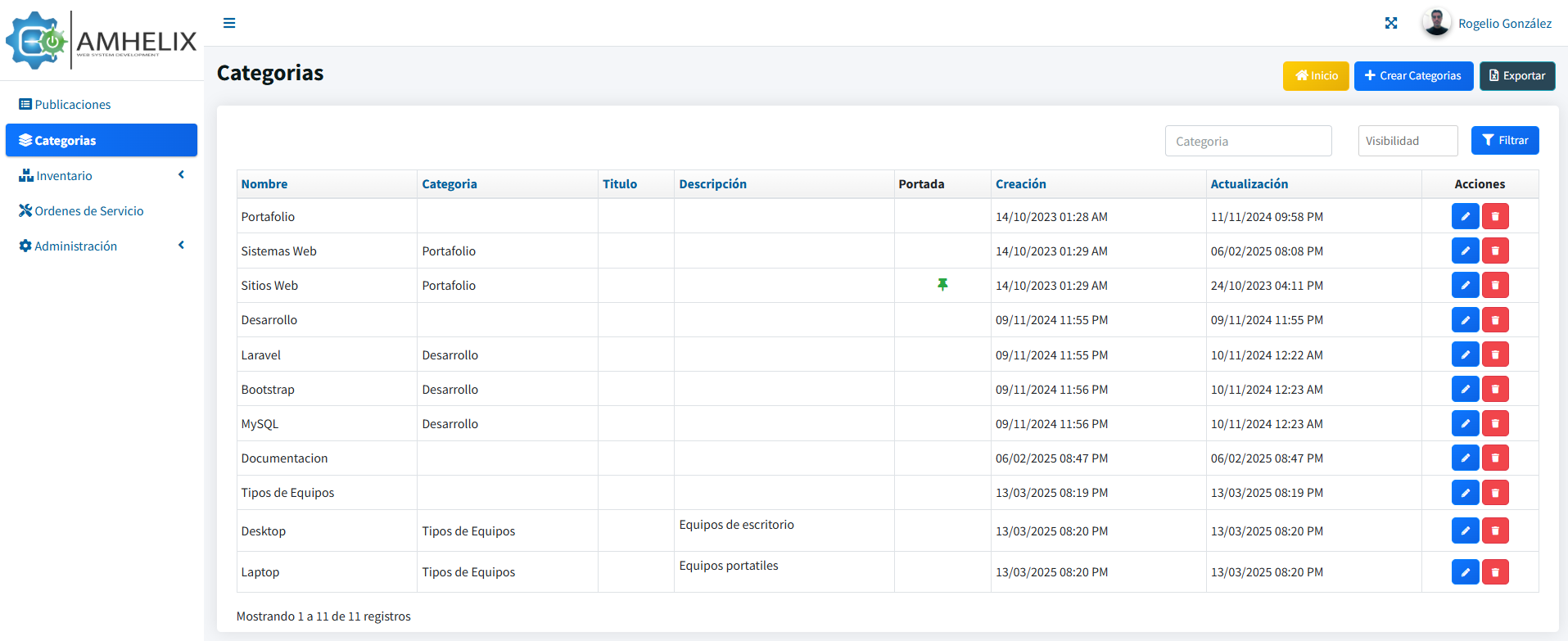The image size is (1568, 641).
Task: Apply filters with the Filtrar button
Action: coord(1504,140)
